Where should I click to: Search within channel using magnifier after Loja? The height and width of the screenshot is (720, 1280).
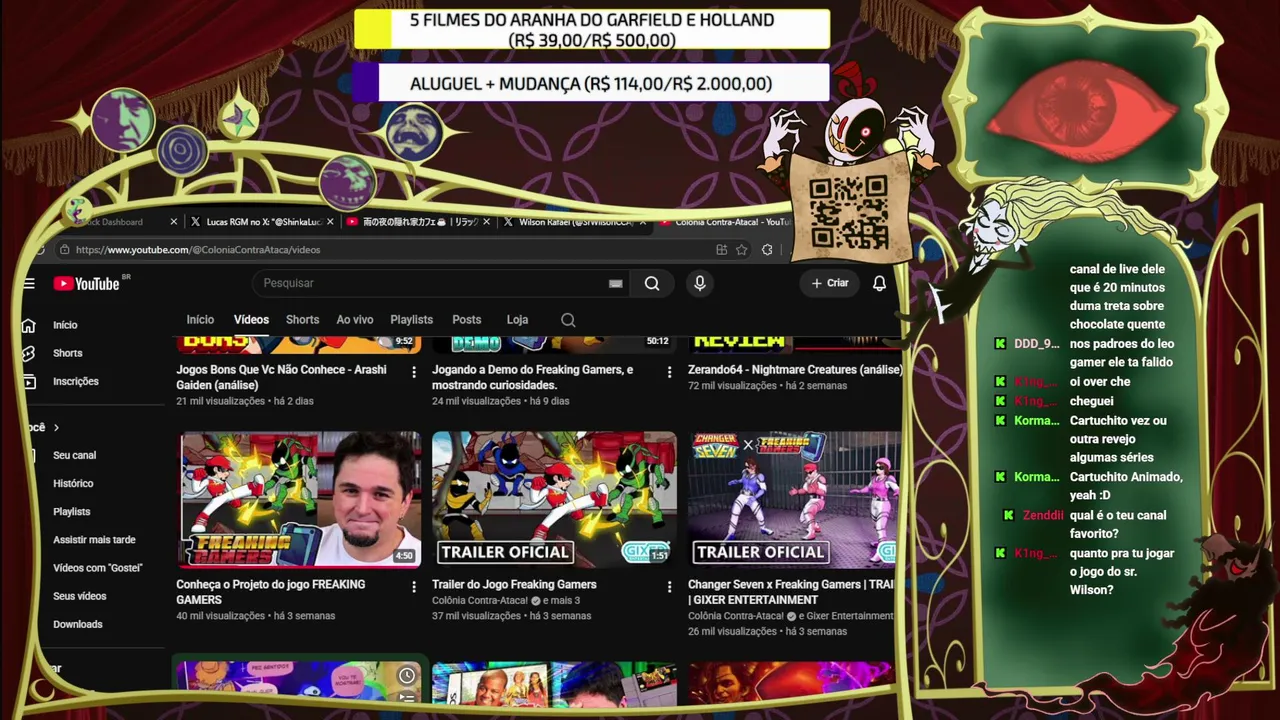[568, 320]
